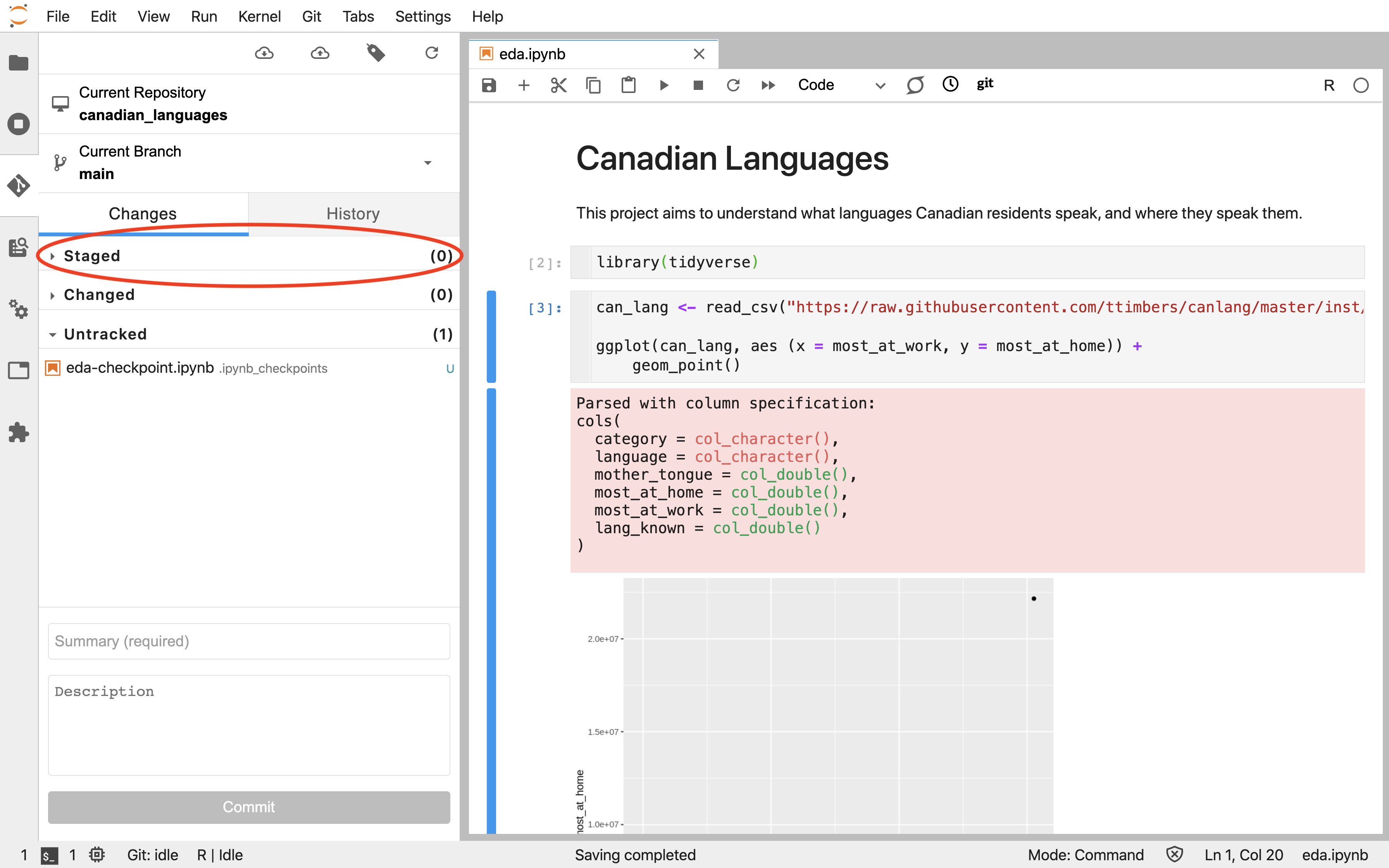1389x868 pixels.
Task: Push committed changes cloud-upload icon
Action: click(x=320, y=53)
